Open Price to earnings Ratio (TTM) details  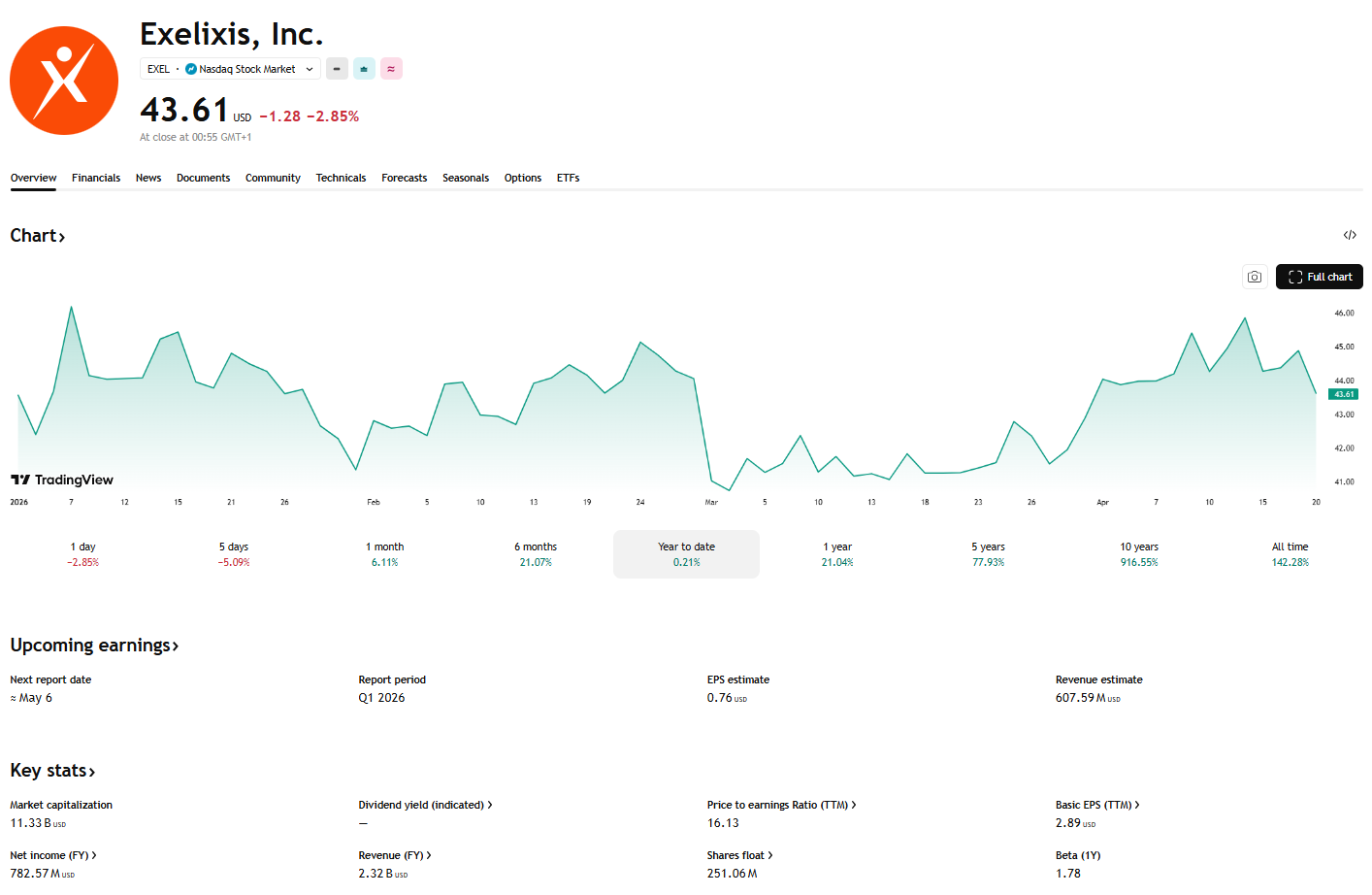pyautogui.click(x=781, y=805)
